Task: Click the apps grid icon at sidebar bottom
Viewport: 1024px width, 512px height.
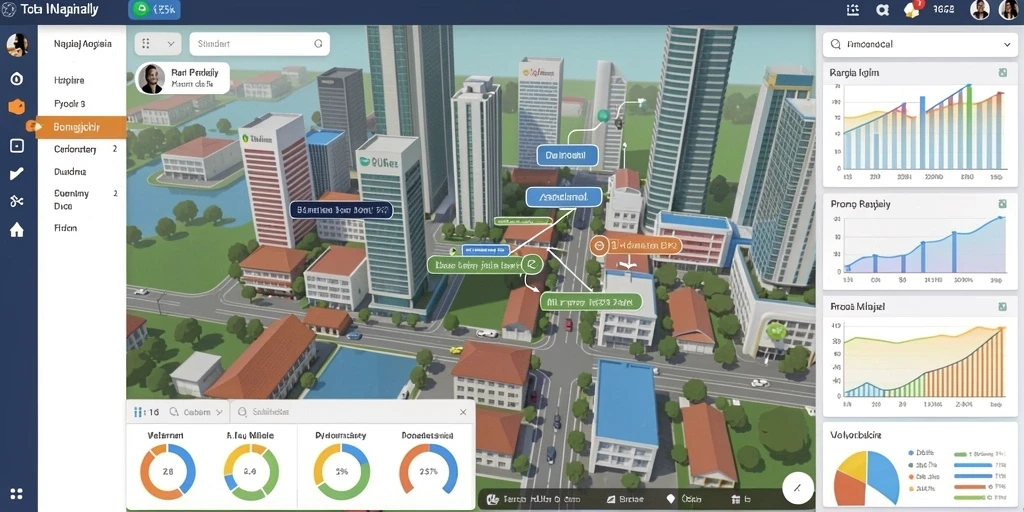Action: (16, 494)
